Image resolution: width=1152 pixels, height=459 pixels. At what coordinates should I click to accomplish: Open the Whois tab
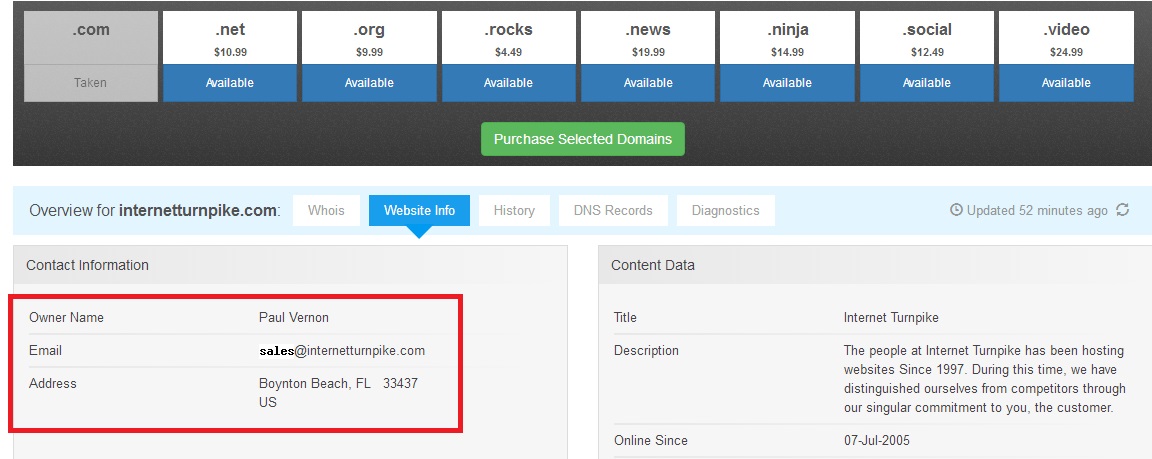pos(326,210)
